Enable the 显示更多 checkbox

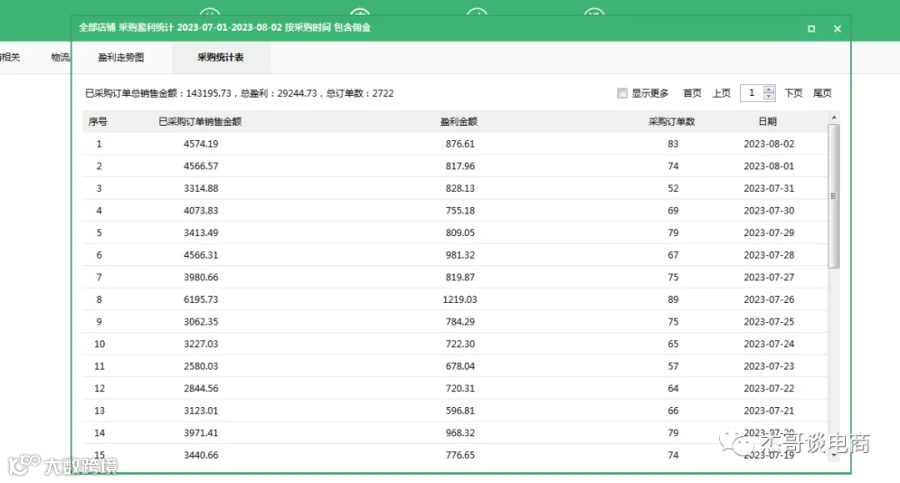622,93
